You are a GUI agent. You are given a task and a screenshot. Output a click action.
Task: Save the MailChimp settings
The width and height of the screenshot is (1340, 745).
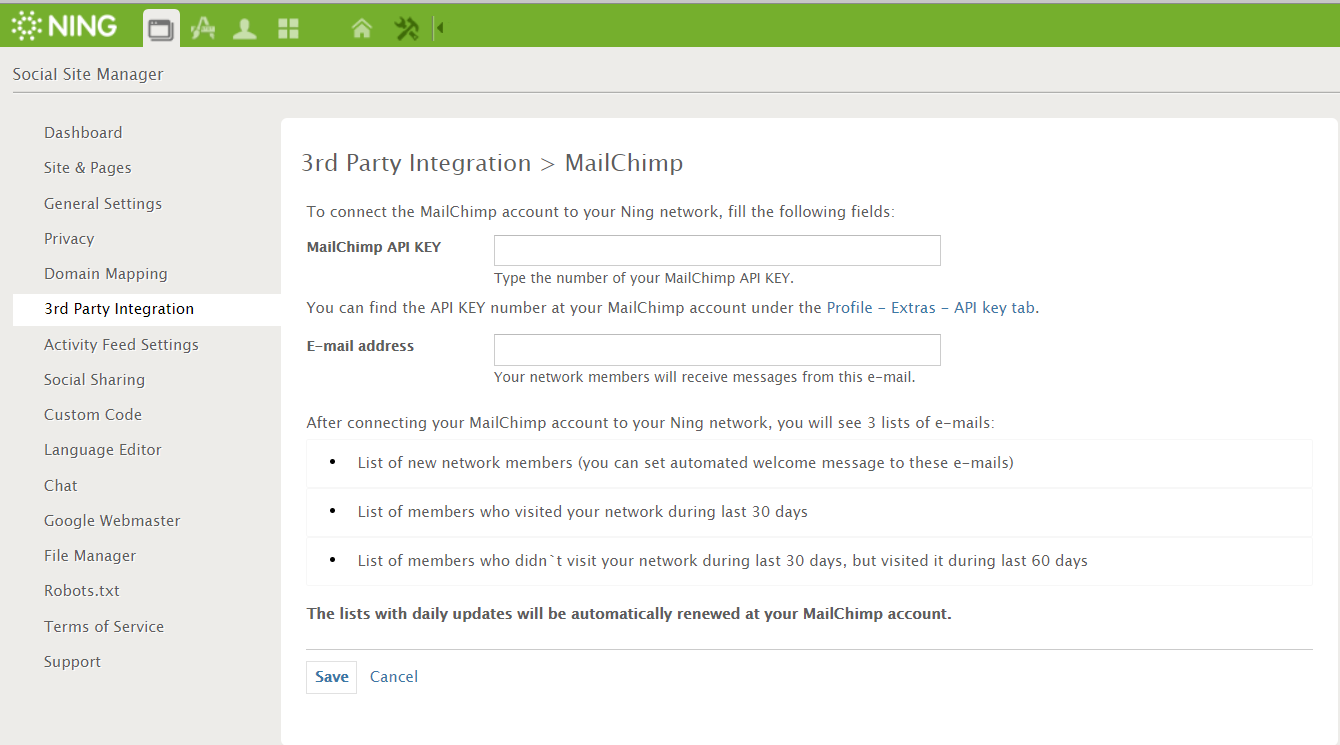[331, 677]
